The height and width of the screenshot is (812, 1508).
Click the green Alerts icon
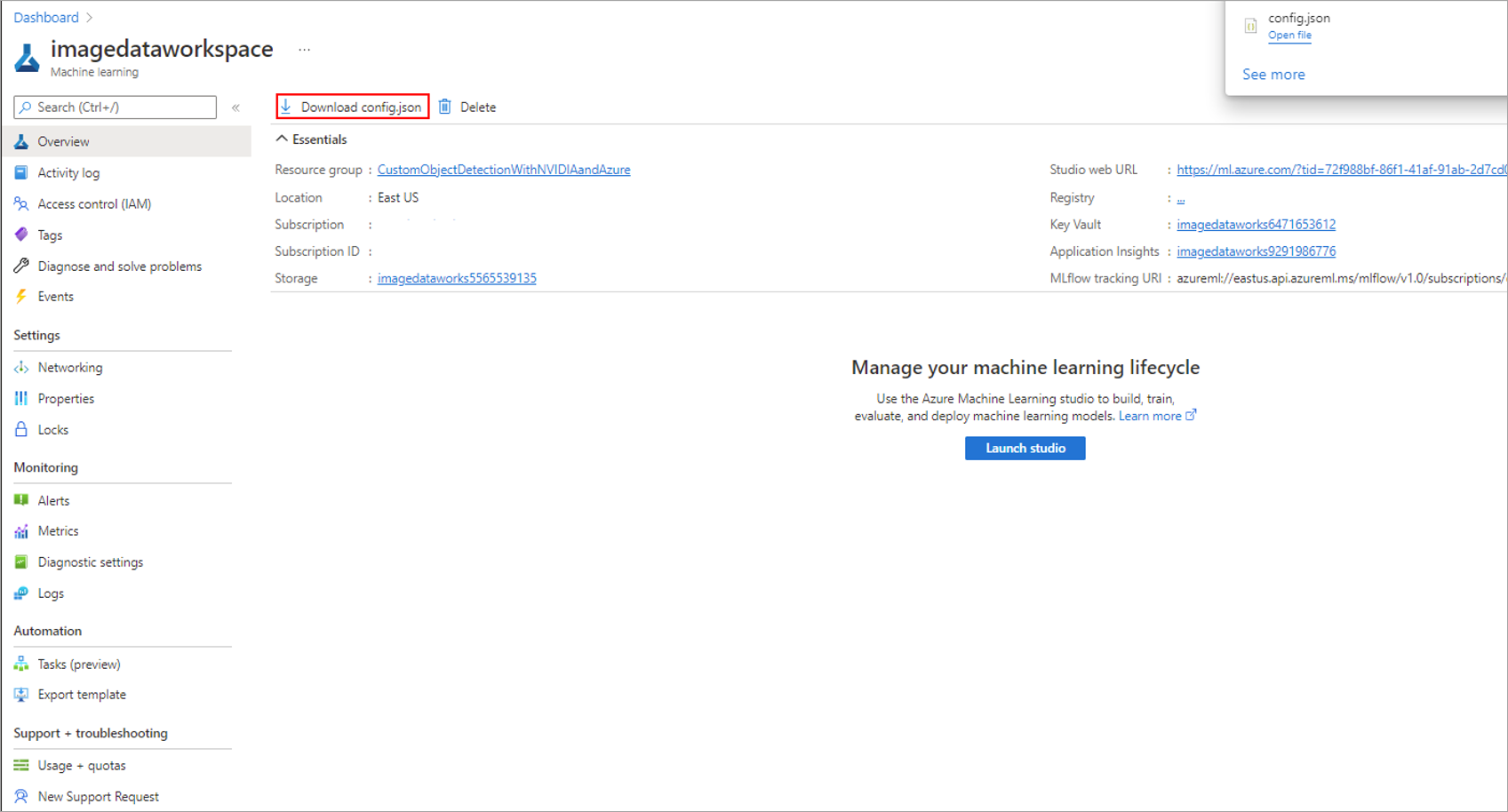point(21,500)
